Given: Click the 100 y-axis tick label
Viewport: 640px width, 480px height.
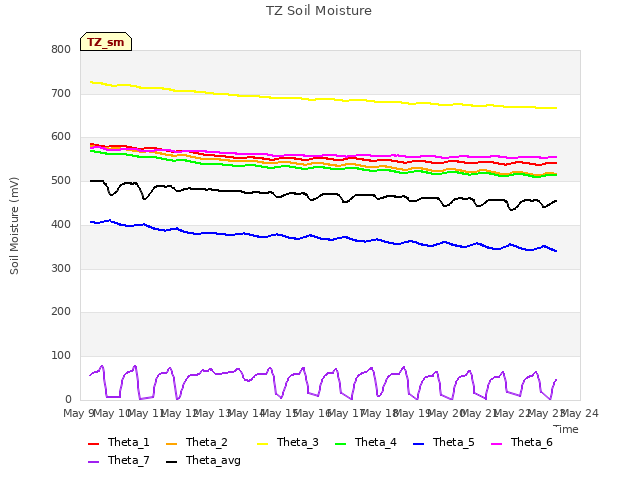Looking at the screenshot, I should click(61, 356).
